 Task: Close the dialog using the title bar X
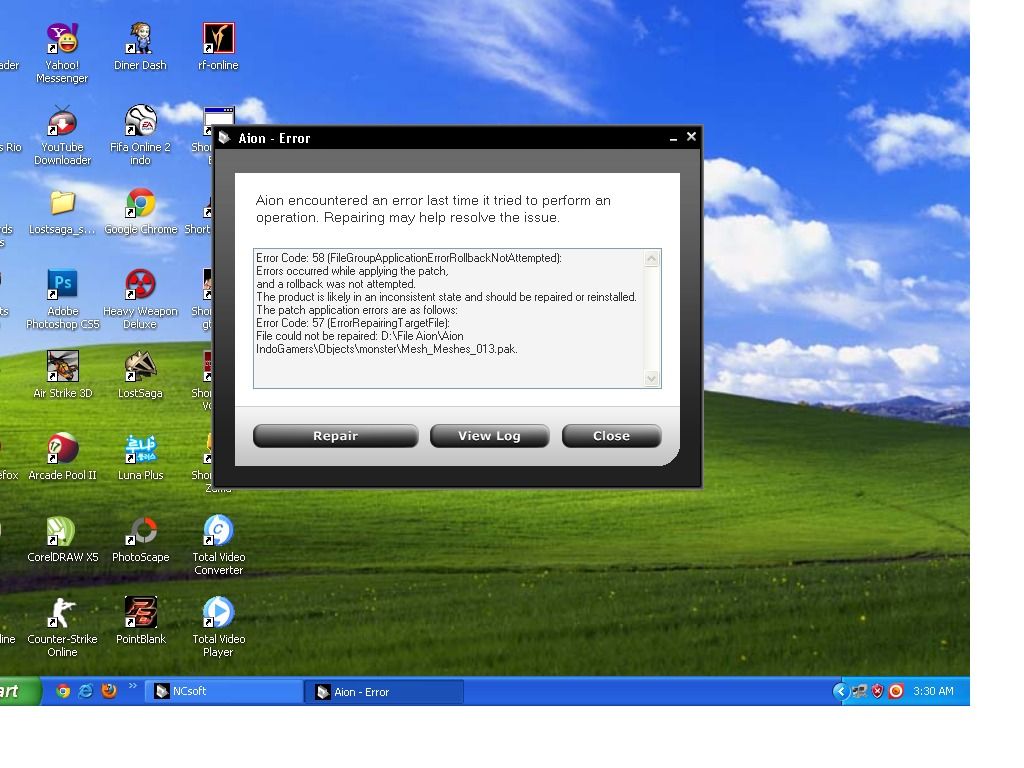coord(692,136)
